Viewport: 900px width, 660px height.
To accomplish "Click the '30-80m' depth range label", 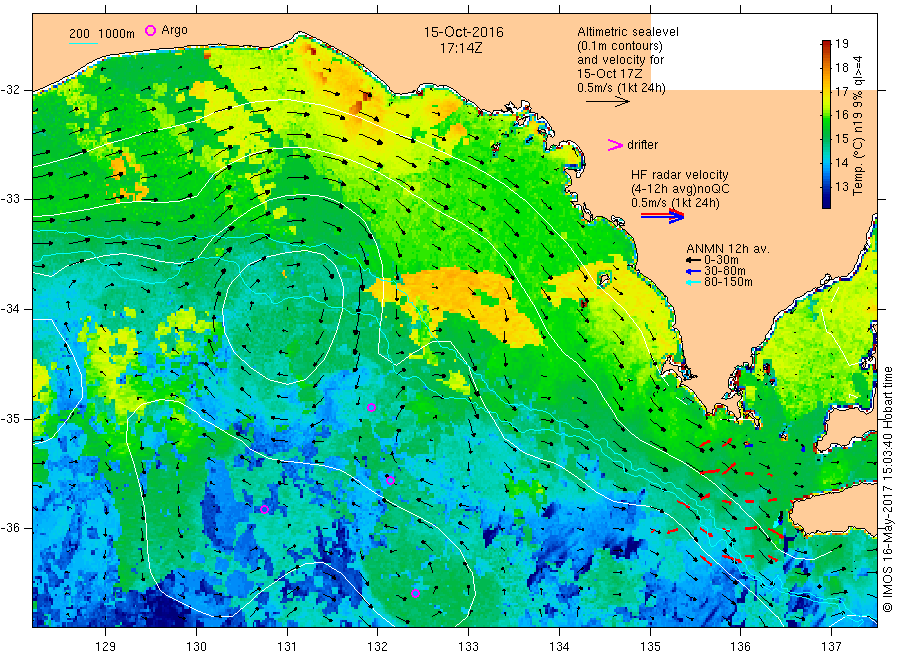I will 724,271.
